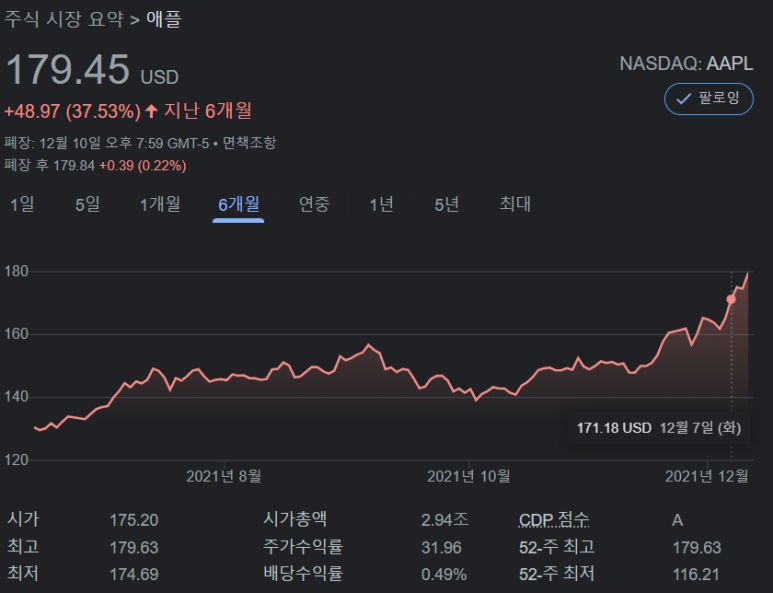Click the 주가수익률 value 31.96

(x=441, y=547)
